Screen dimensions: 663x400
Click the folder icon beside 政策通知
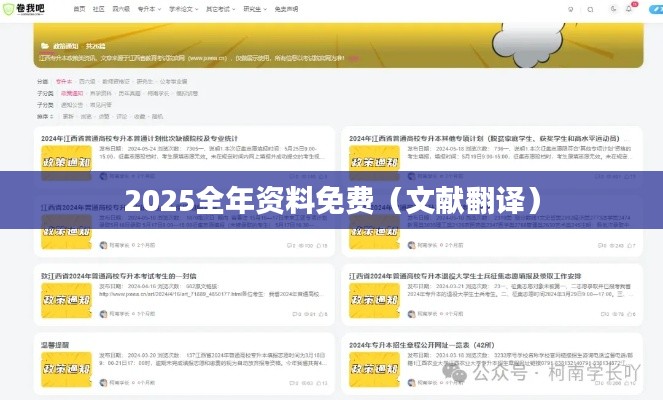pos(43,45)
